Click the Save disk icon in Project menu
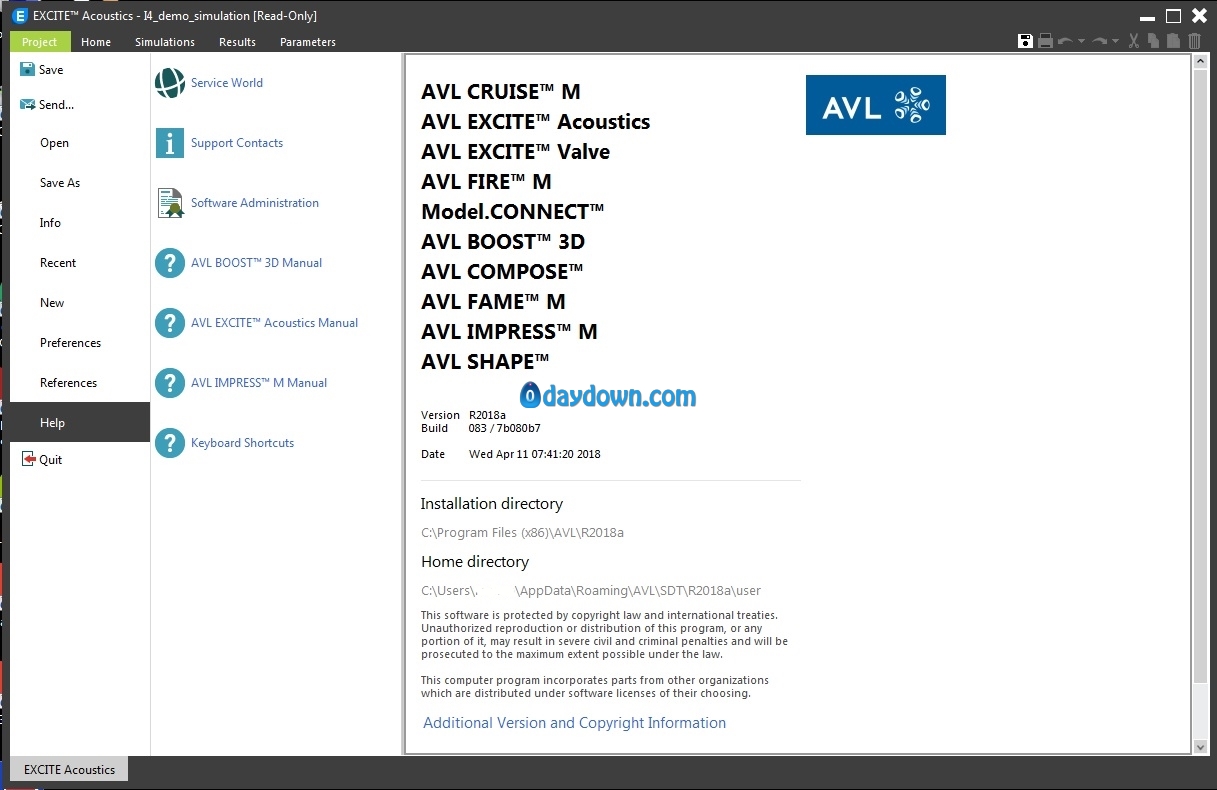Image resolution: width=1217 pixels, height=790 pixels. pyautogui.click(x=27, y=70)
